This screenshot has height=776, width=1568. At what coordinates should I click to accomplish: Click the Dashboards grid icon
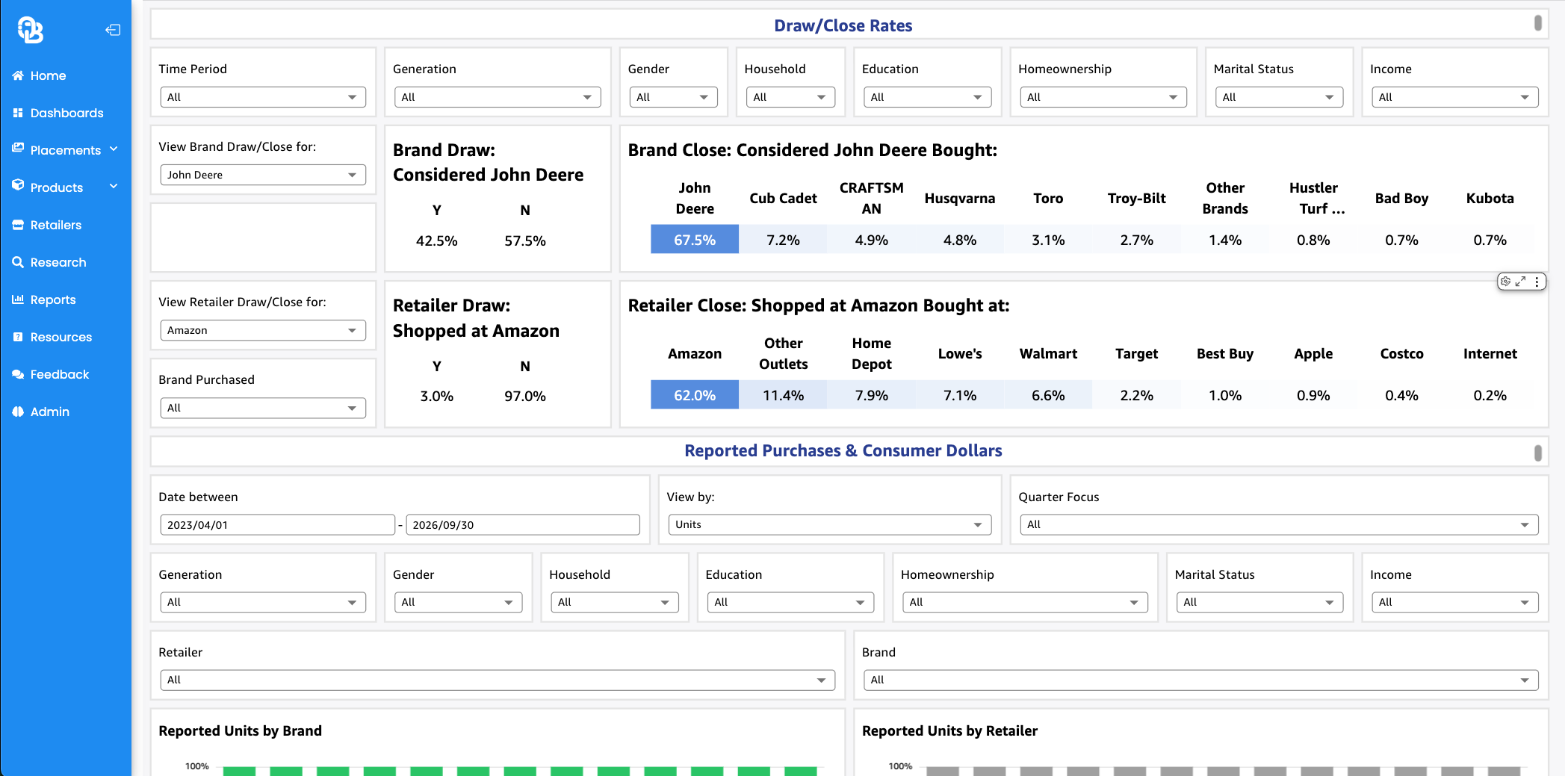point(18,113)
